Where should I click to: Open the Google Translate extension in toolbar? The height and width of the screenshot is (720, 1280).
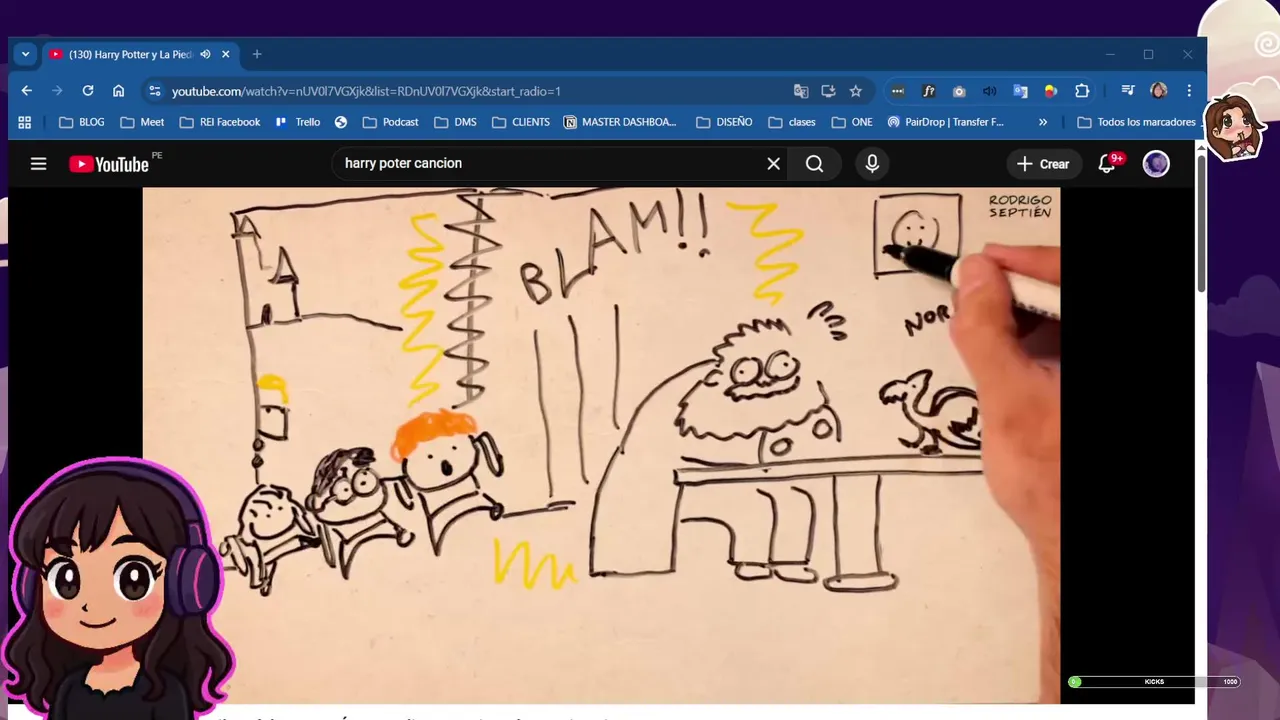(1020, 91)
